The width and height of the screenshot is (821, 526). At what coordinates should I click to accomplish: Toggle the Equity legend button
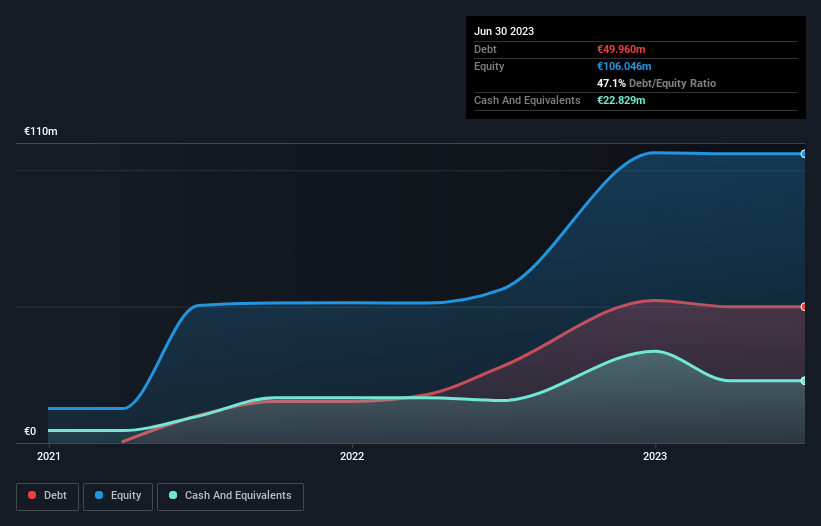tap(118, 496)
